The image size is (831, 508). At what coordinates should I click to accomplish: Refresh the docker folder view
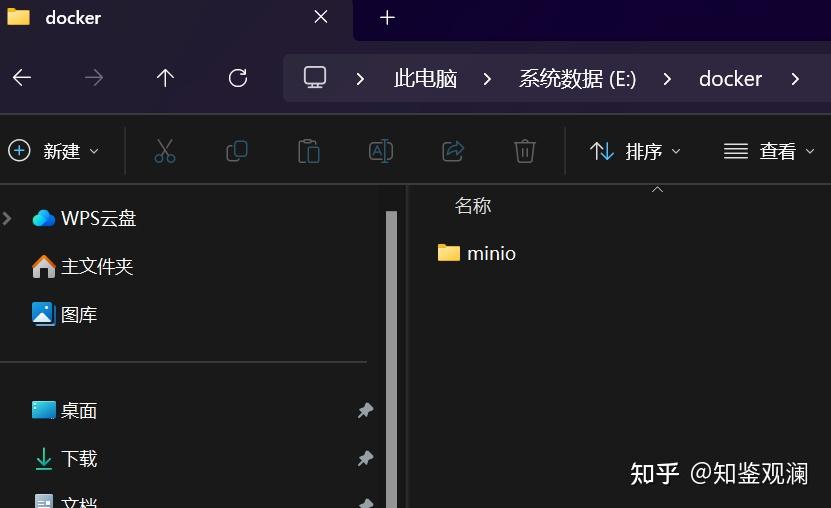238,78
